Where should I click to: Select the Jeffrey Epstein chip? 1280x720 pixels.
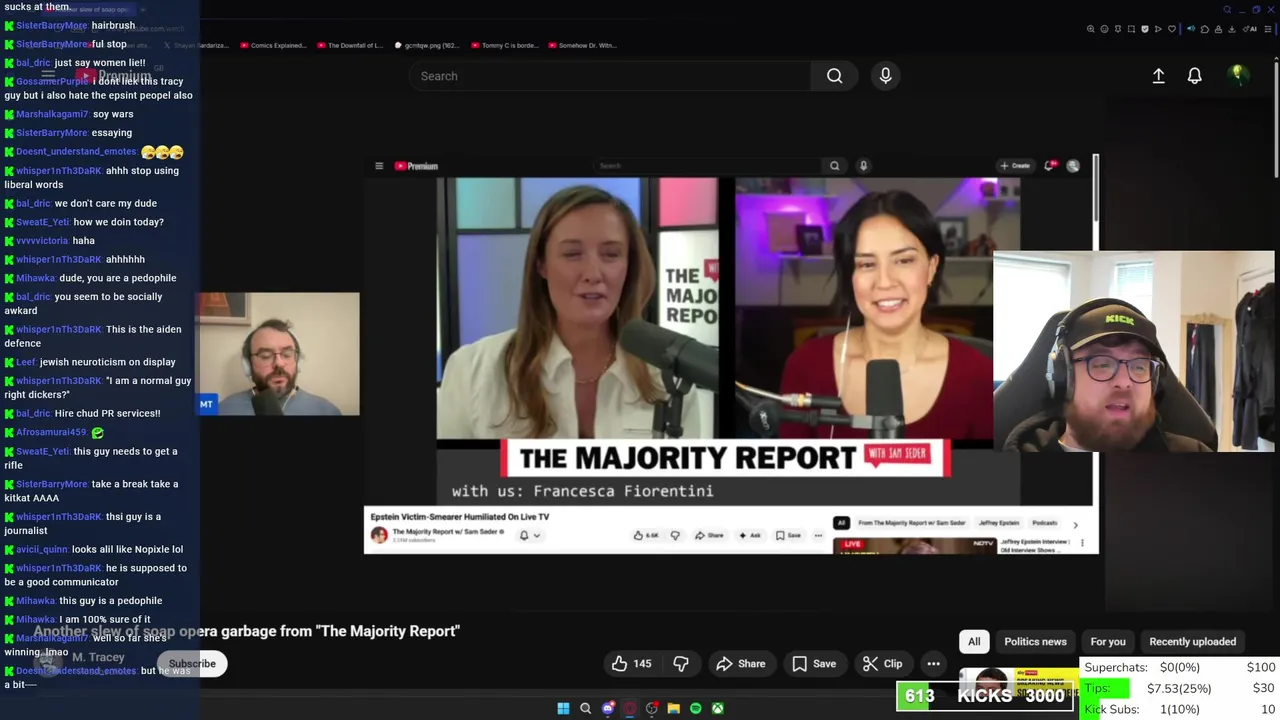(x=999, y=523)
